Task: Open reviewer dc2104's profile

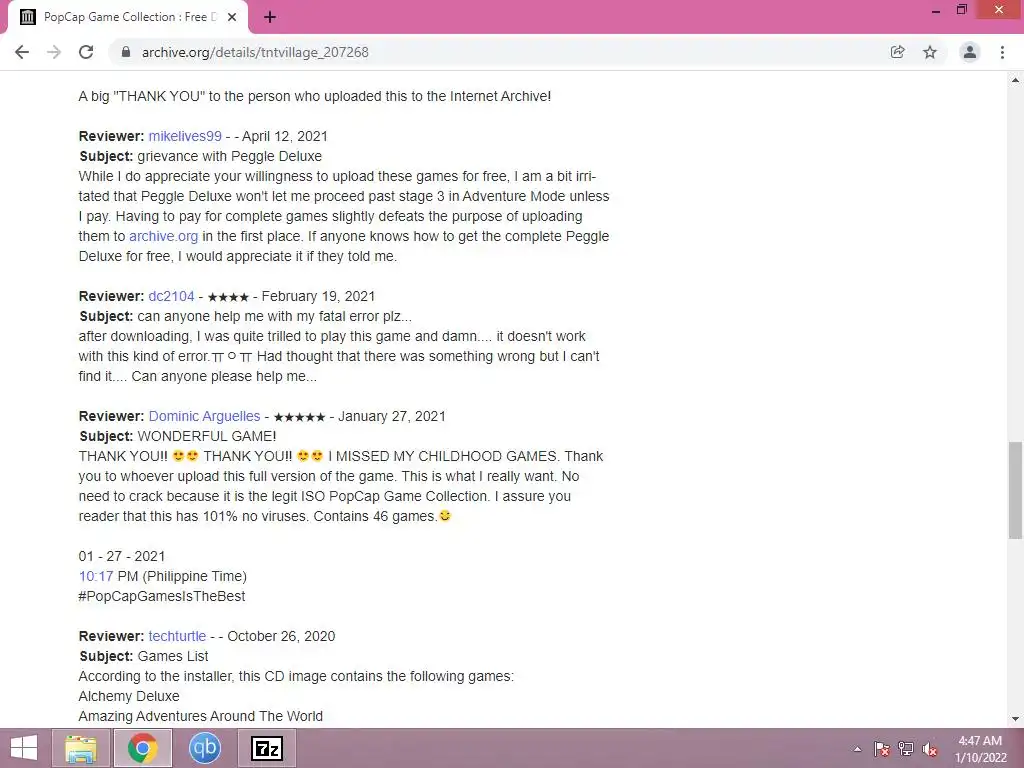Action: click(x=171, y=296)
